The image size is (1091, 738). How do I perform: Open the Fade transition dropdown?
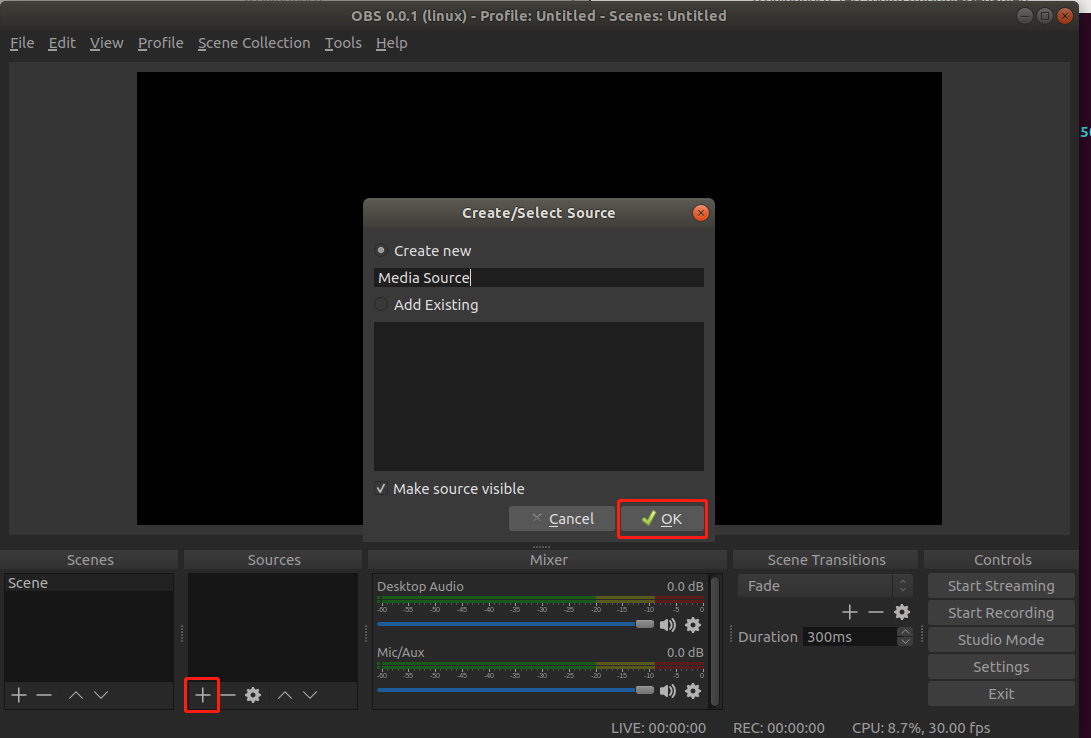coord(825,586)
